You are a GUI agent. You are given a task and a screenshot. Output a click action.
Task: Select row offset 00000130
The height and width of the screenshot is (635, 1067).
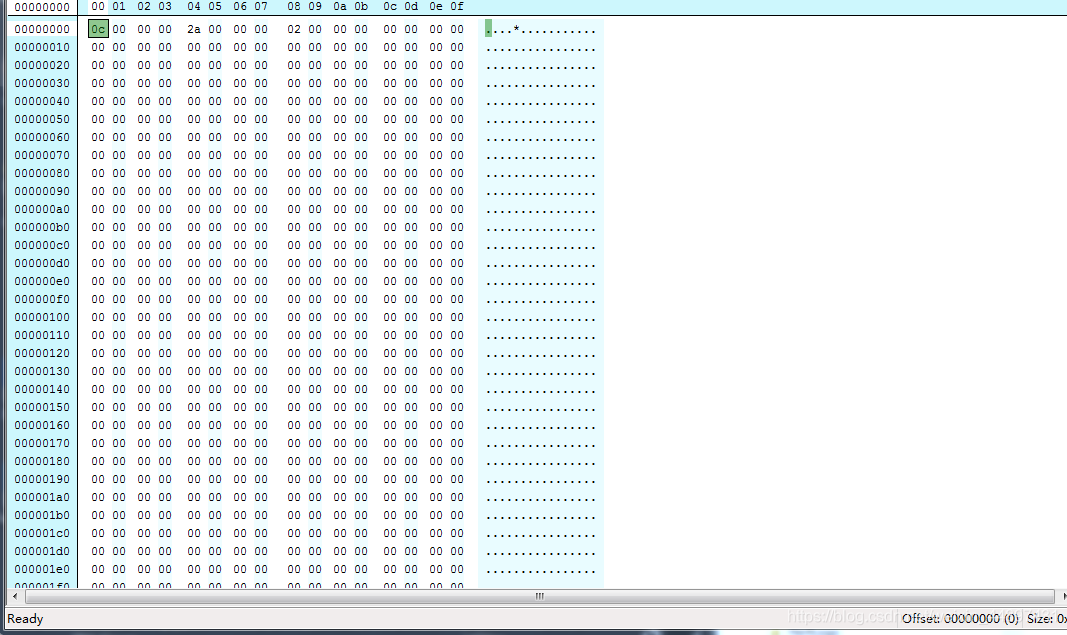pyautogui.click(x=42, y=372)
